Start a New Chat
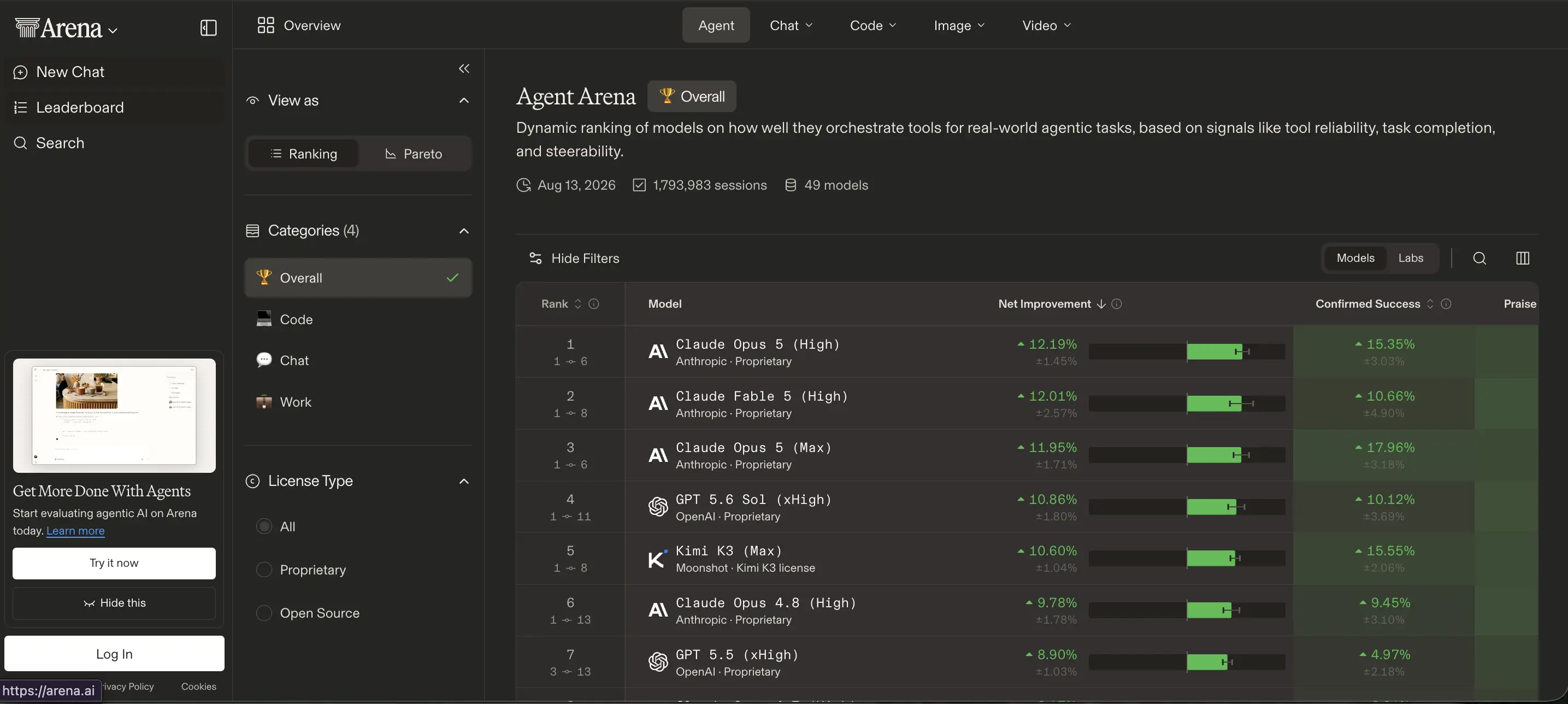Image resolution: width=1568 pixels, height=704 pixels. pyautogui.click(x=114, y=72)
